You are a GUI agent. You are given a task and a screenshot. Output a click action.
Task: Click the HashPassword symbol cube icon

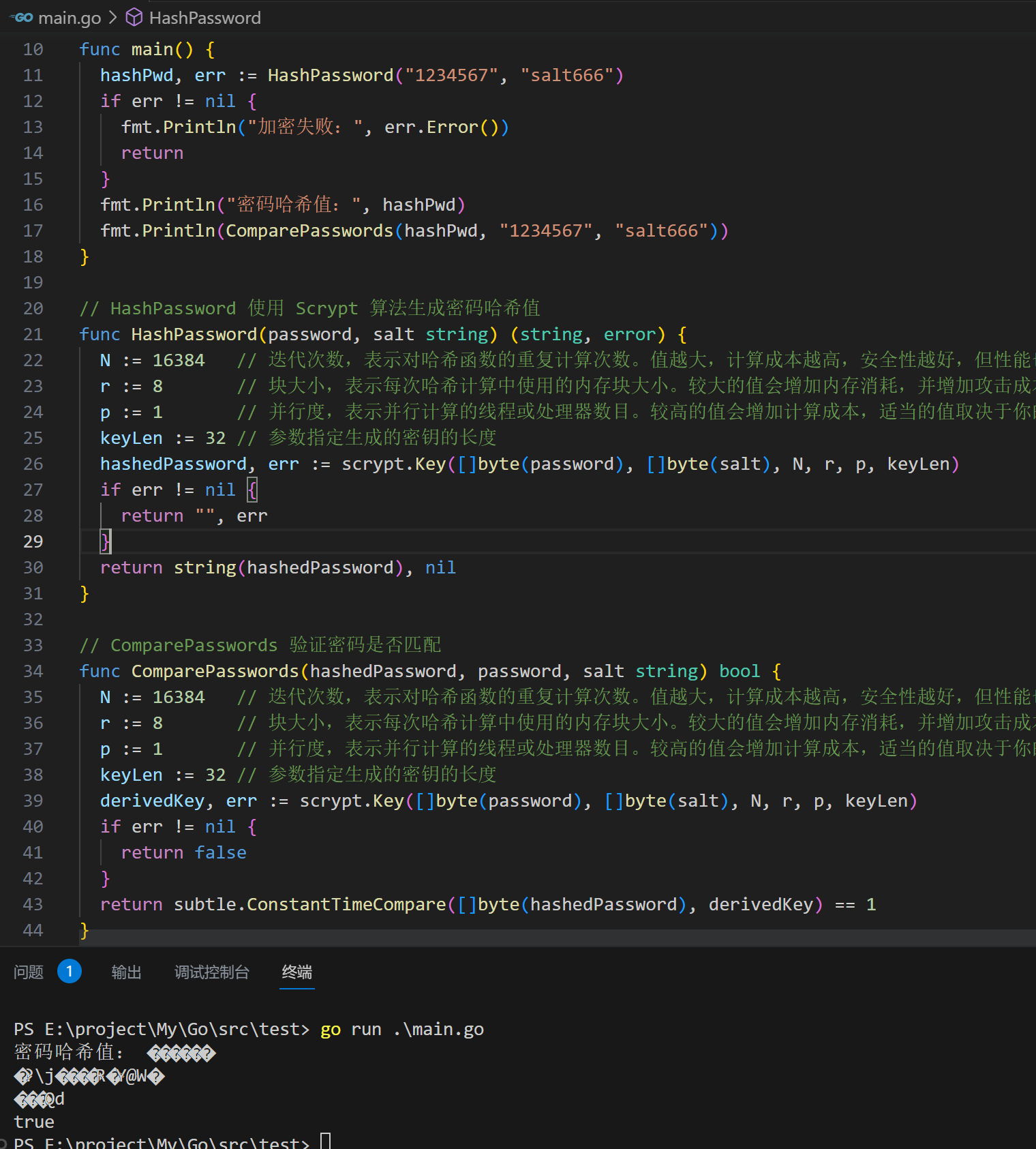134,17
